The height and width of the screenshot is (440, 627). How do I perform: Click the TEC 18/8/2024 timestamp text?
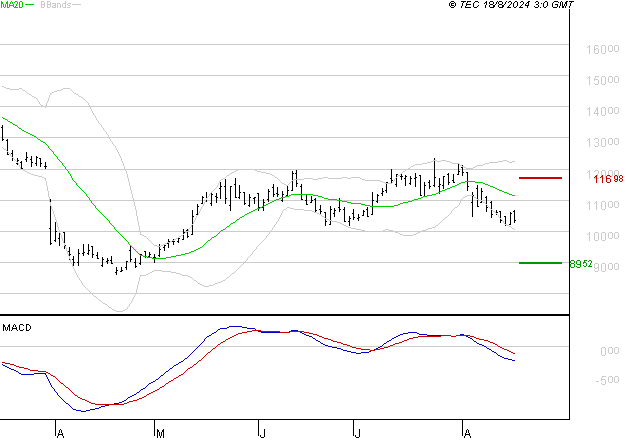[x=511, y=5]
